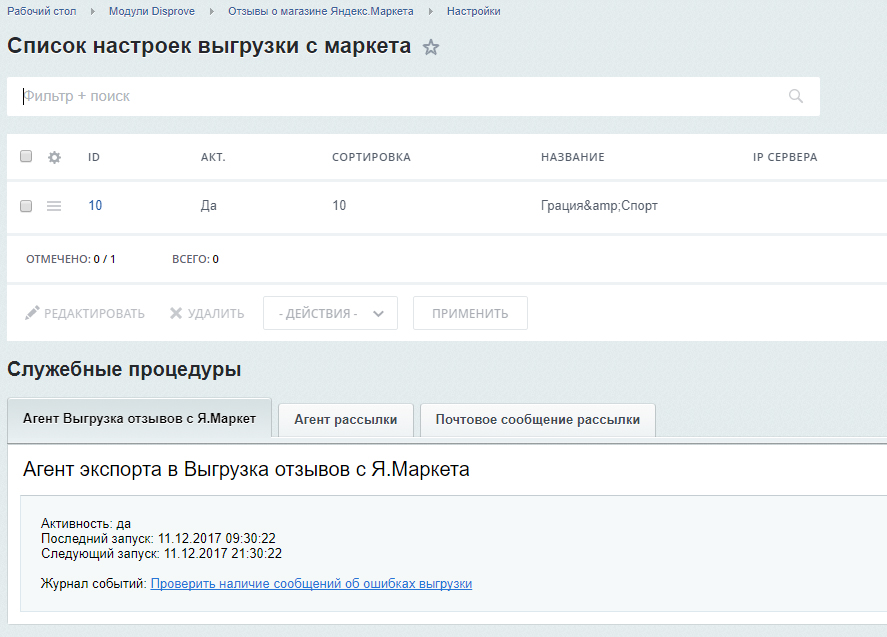Image resolution: width=887 pixels, height=637 pixels.
Task: Click the Delete button with X icon
Action: pyautogui.click(x=207, y=313)
